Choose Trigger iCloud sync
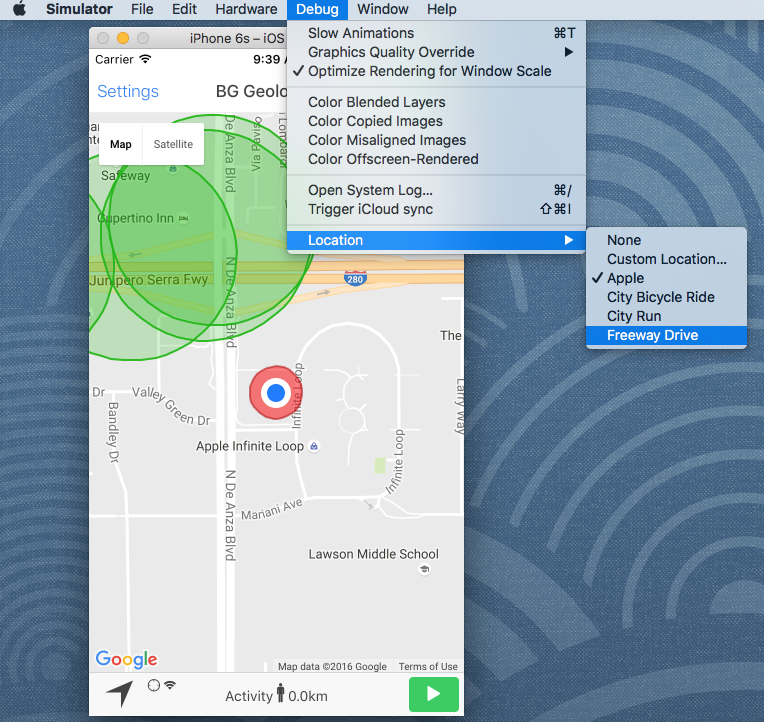 (x=436, y=209)
